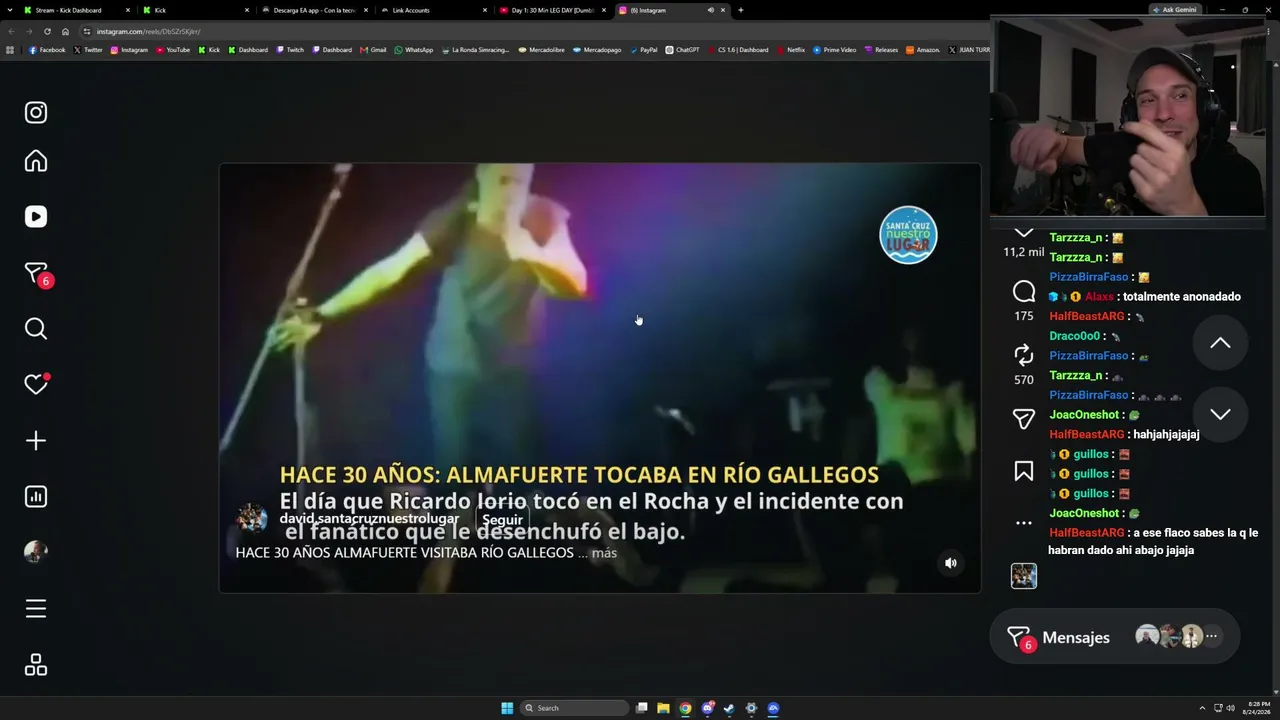Click the browser Home button
Screen dimensions: 1280x720
[x=65, y=31]
